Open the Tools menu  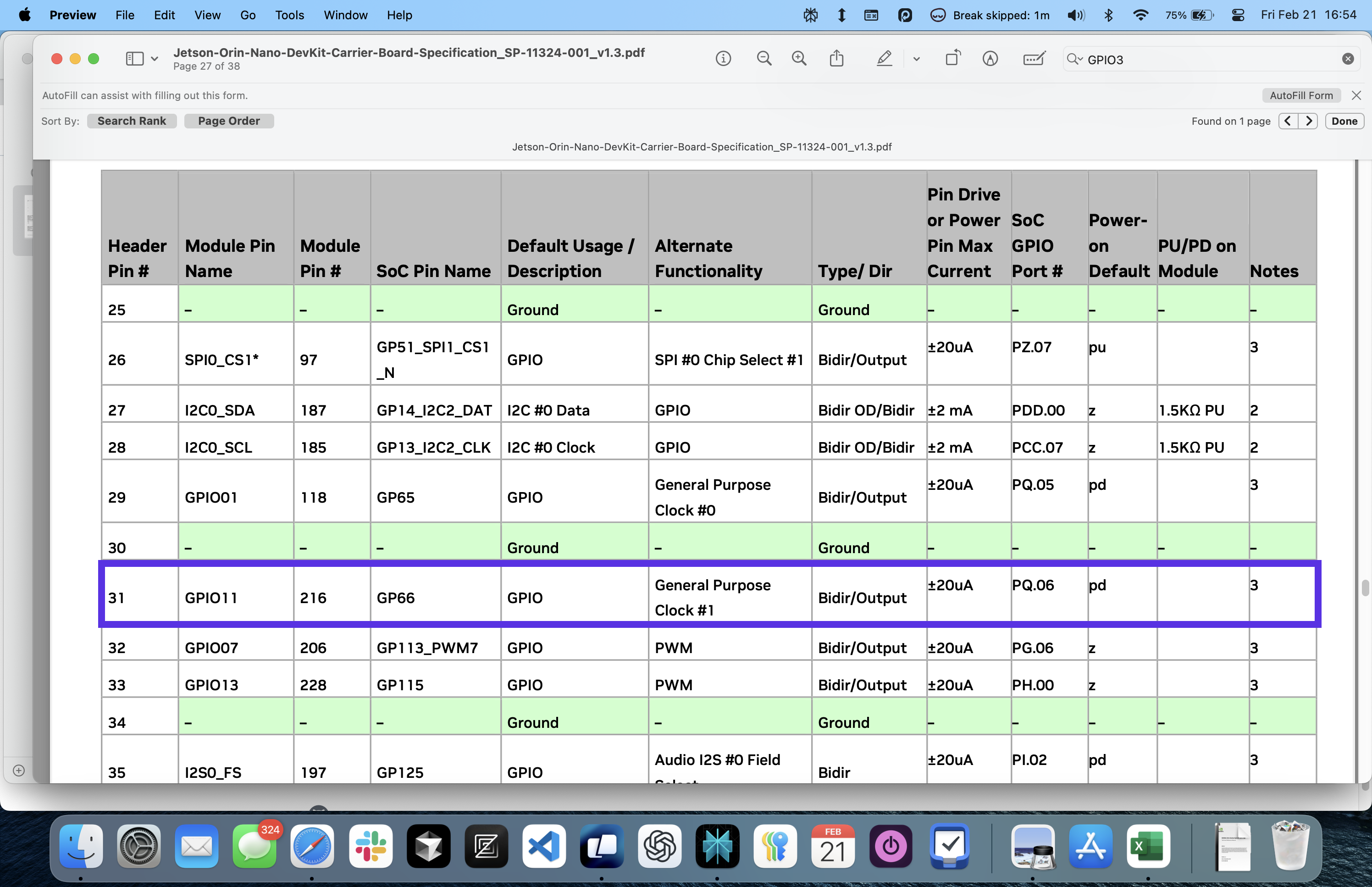289,15
